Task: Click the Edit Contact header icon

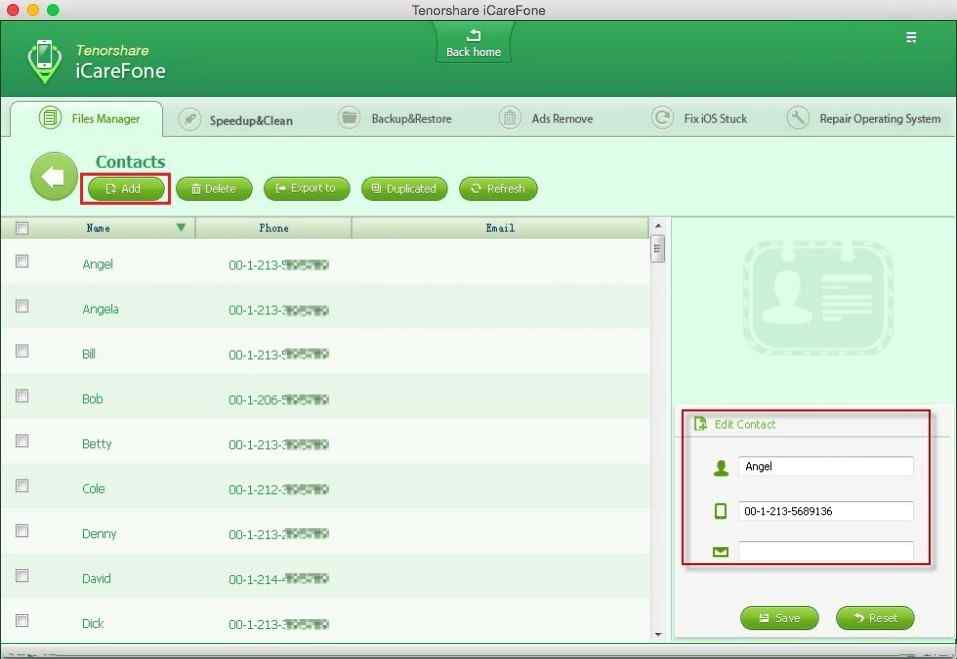Action: 700,423
